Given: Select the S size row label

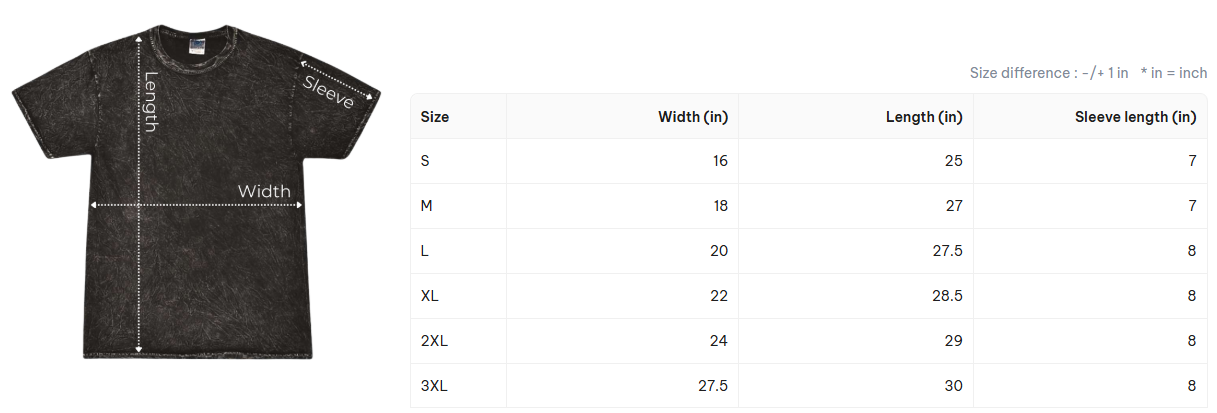Looking at the screenshot, I should pyautogui.click(x=426, y=161).
